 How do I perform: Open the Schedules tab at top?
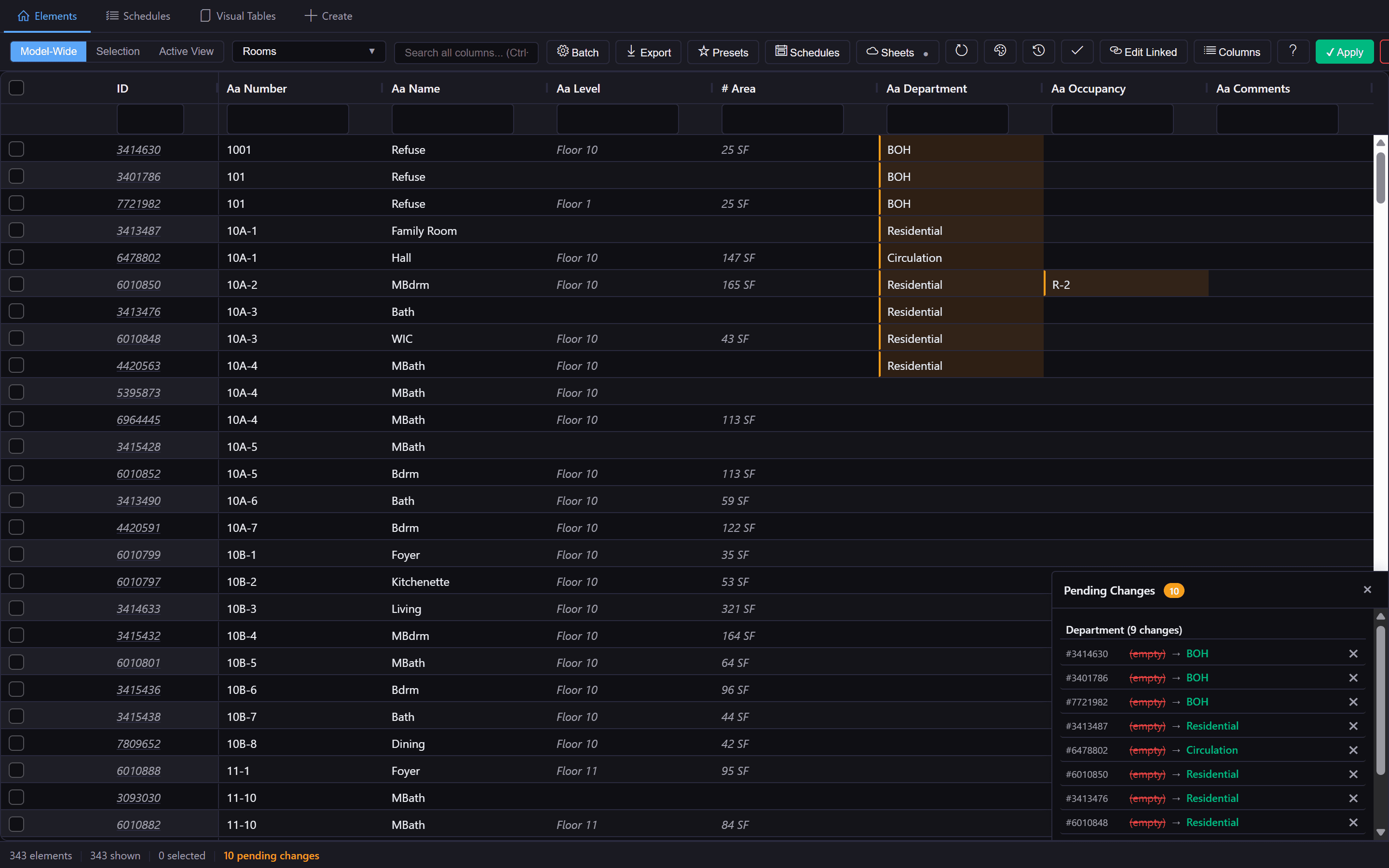pos(138,16)
